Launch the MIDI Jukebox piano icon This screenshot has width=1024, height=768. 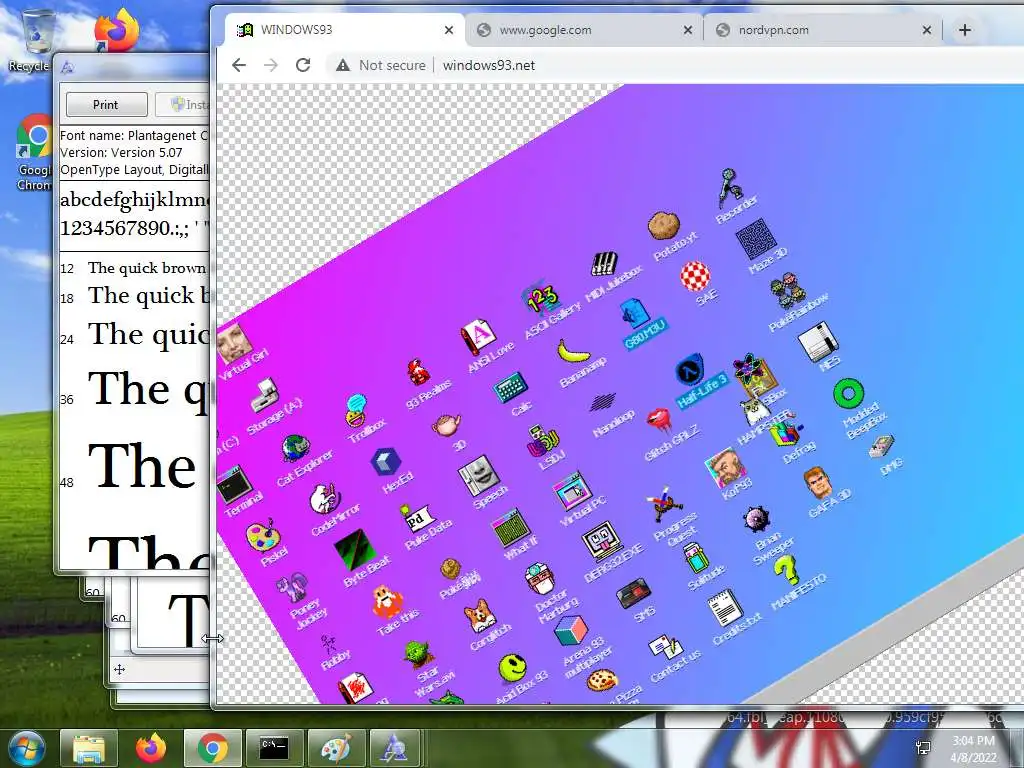tap(604, 263)
